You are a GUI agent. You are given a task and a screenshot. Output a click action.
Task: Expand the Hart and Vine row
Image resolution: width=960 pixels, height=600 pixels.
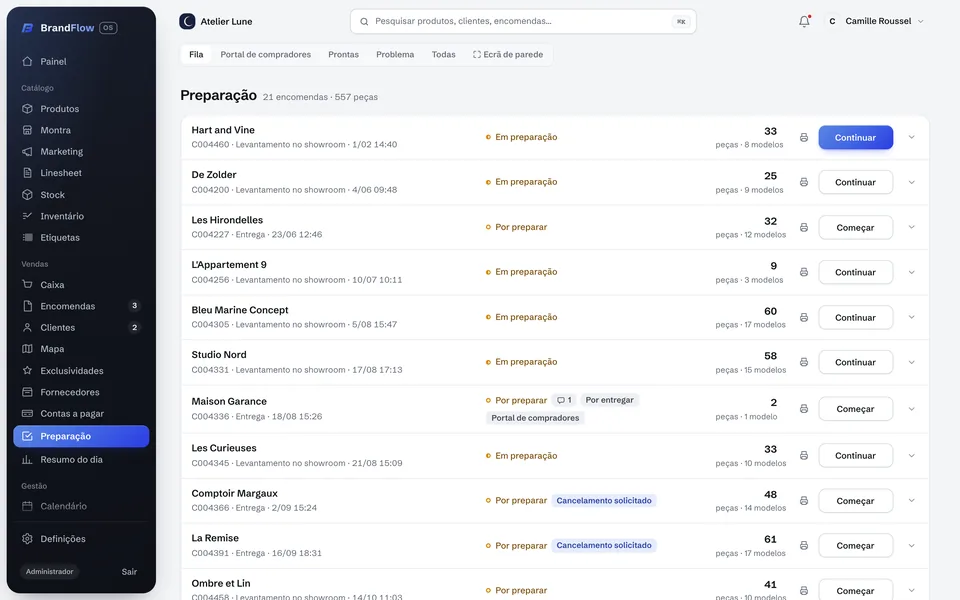click(912, 138)
